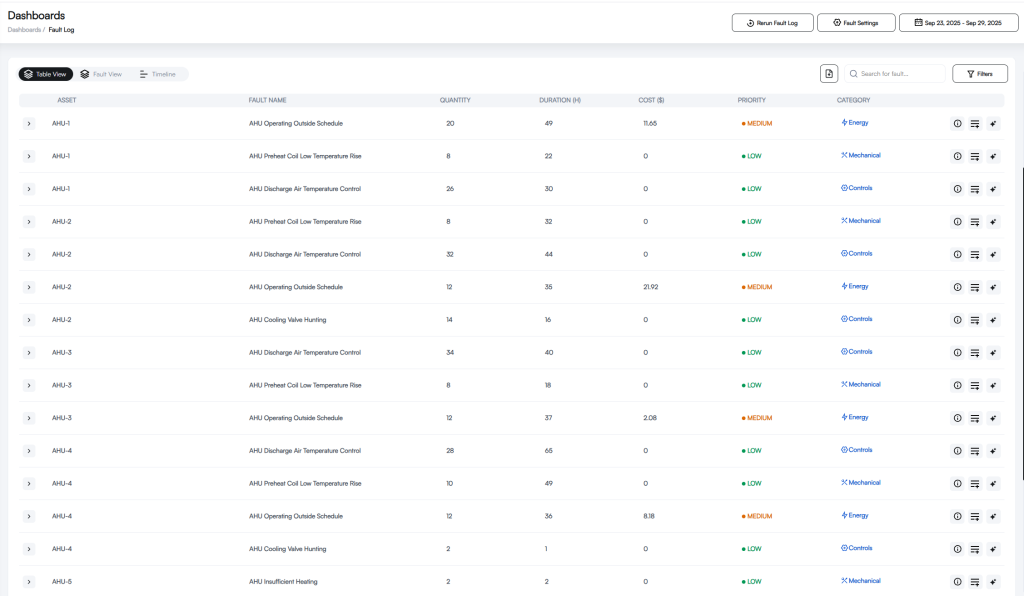The image size is (1024, 596).
Task: Select the Table View tab
Action: pos(46,74)
